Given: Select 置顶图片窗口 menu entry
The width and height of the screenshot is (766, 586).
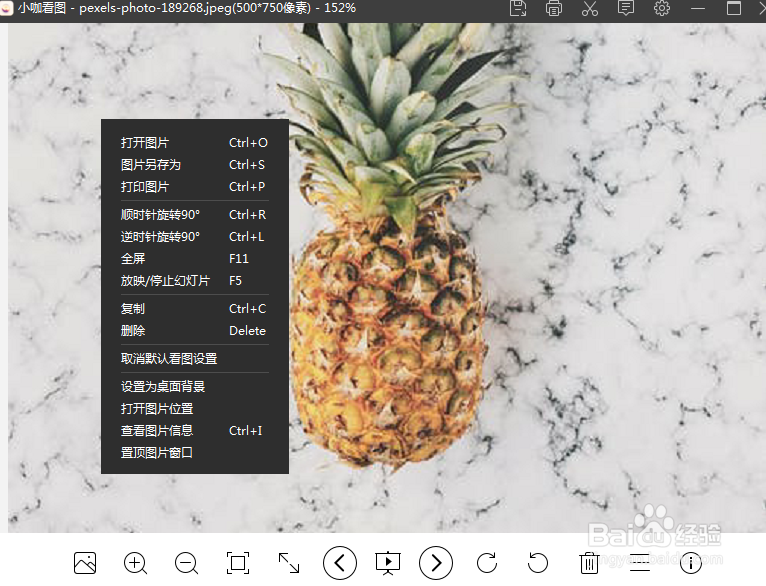Looking at the screenshot, I should [x=195, y=452].
